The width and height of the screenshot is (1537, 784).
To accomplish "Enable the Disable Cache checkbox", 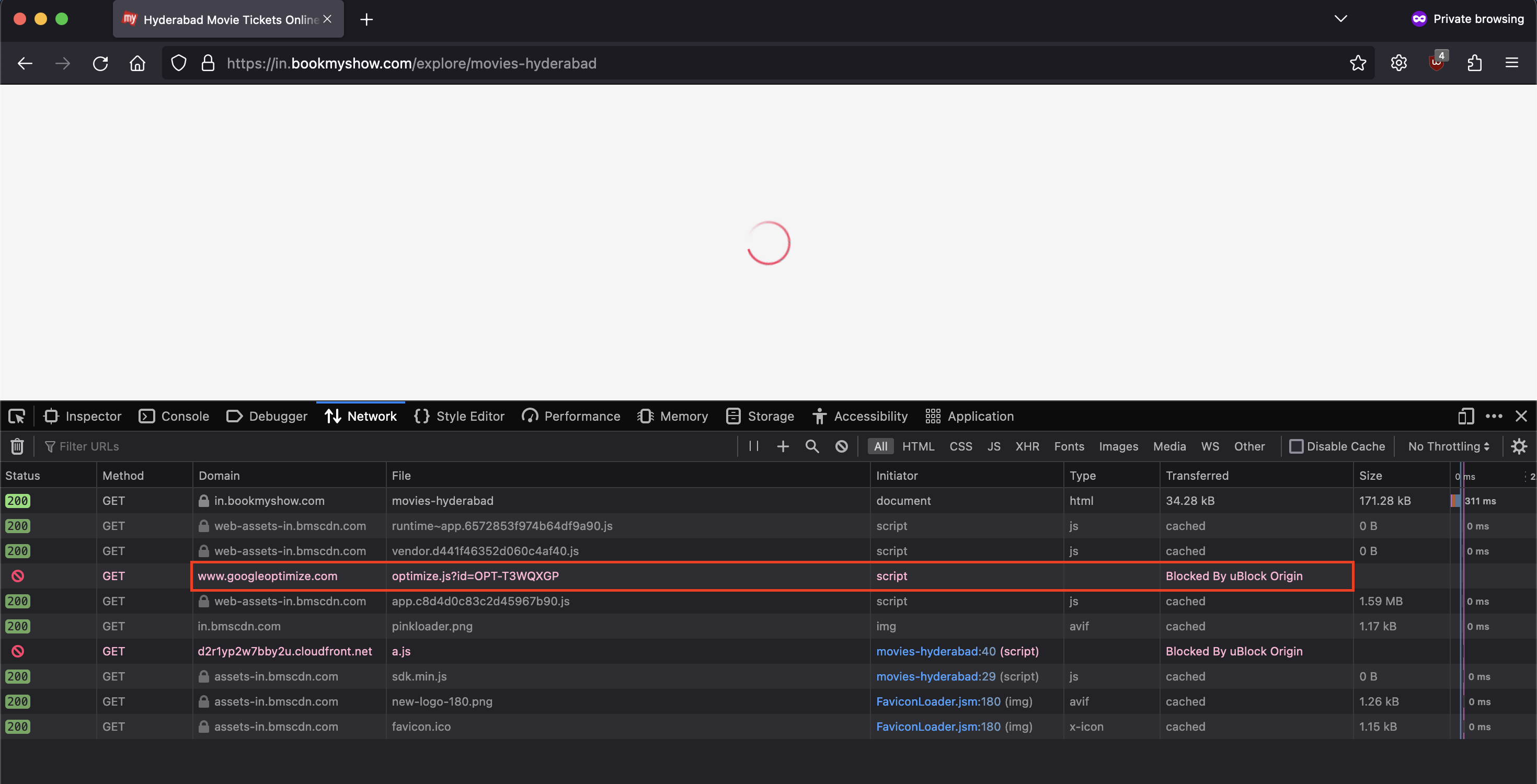I will tap(1298, 446).
